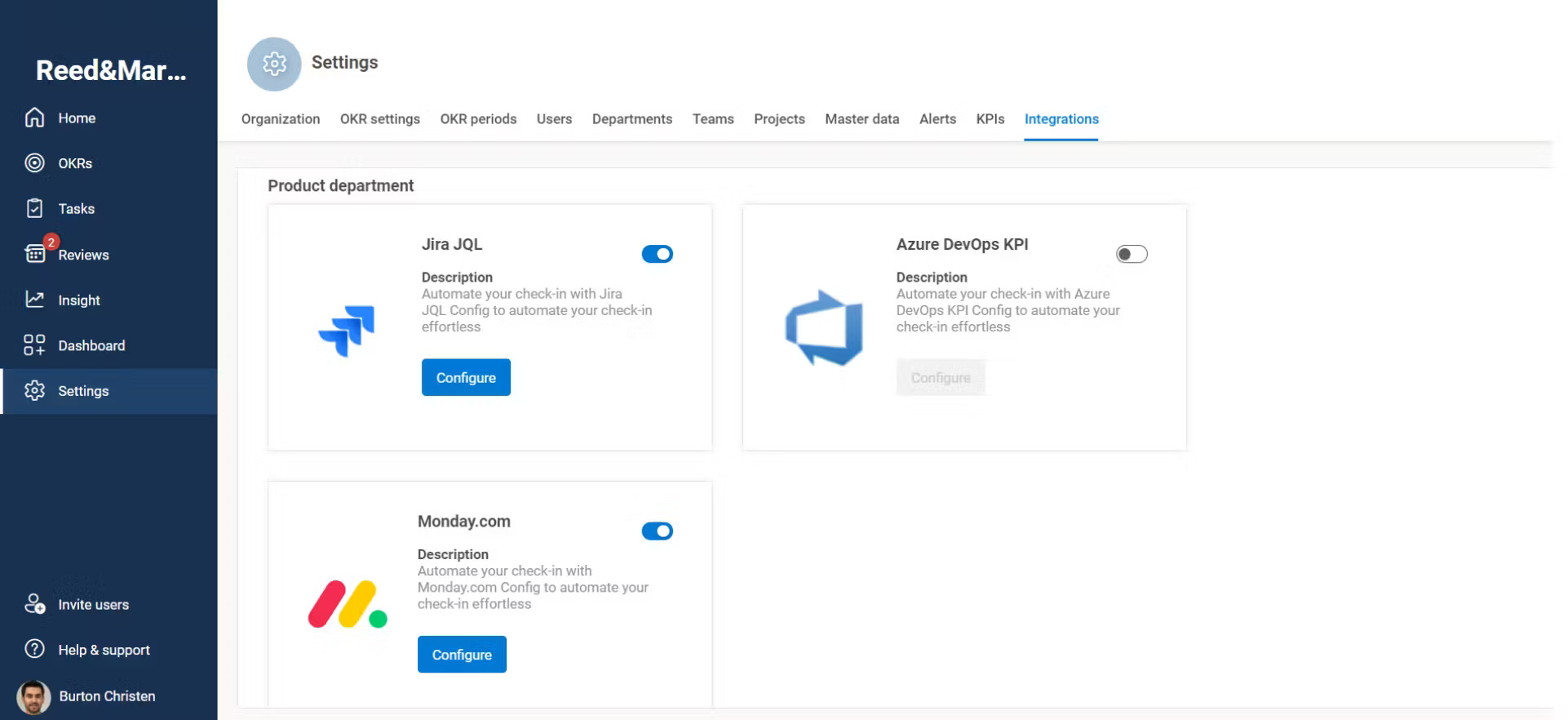The image size is (1568, 720).
Task: Click the Jira logo icon
Action: tap(347, 331)
